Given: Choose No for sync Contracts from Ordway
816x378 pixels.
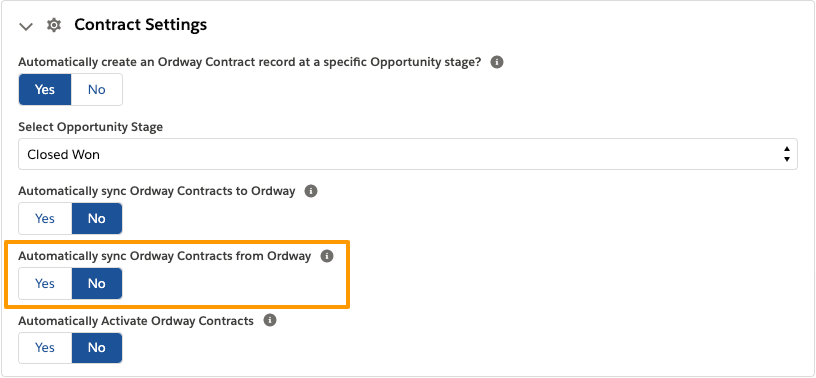Looking at the screenshot, I should (x=97, y=284).
